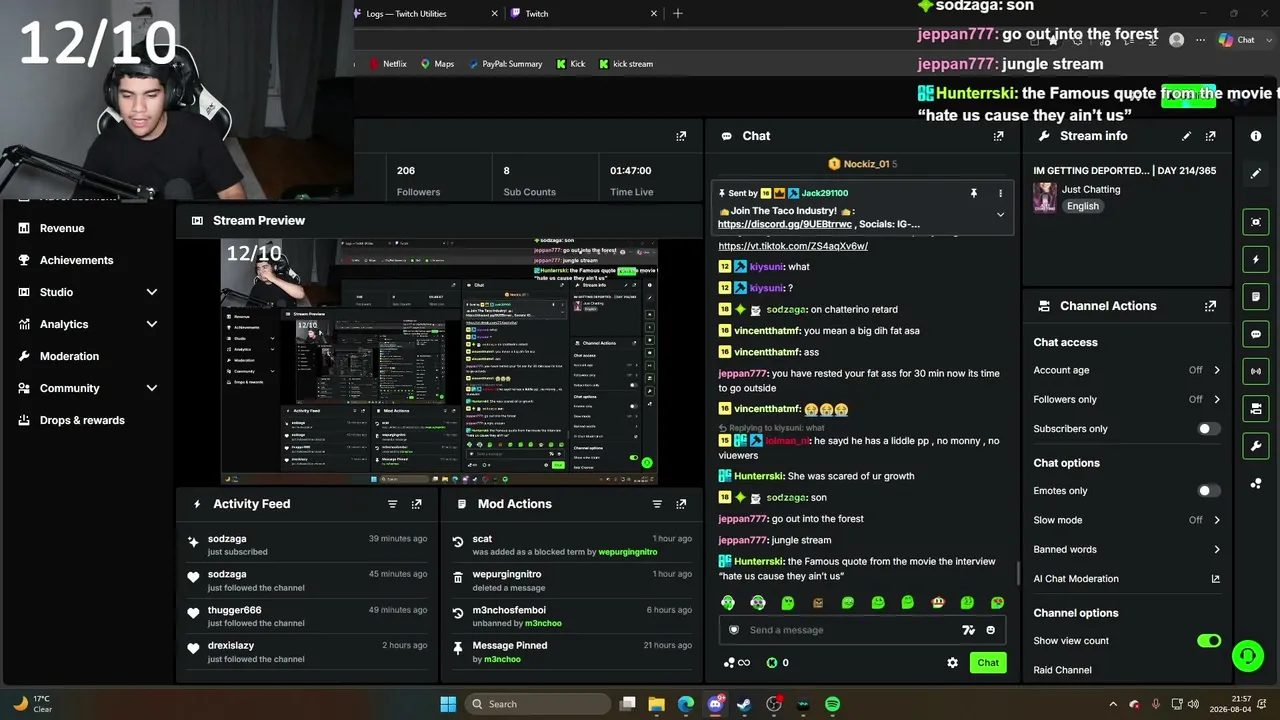Pop out the Chat panel

pos(998,136)
